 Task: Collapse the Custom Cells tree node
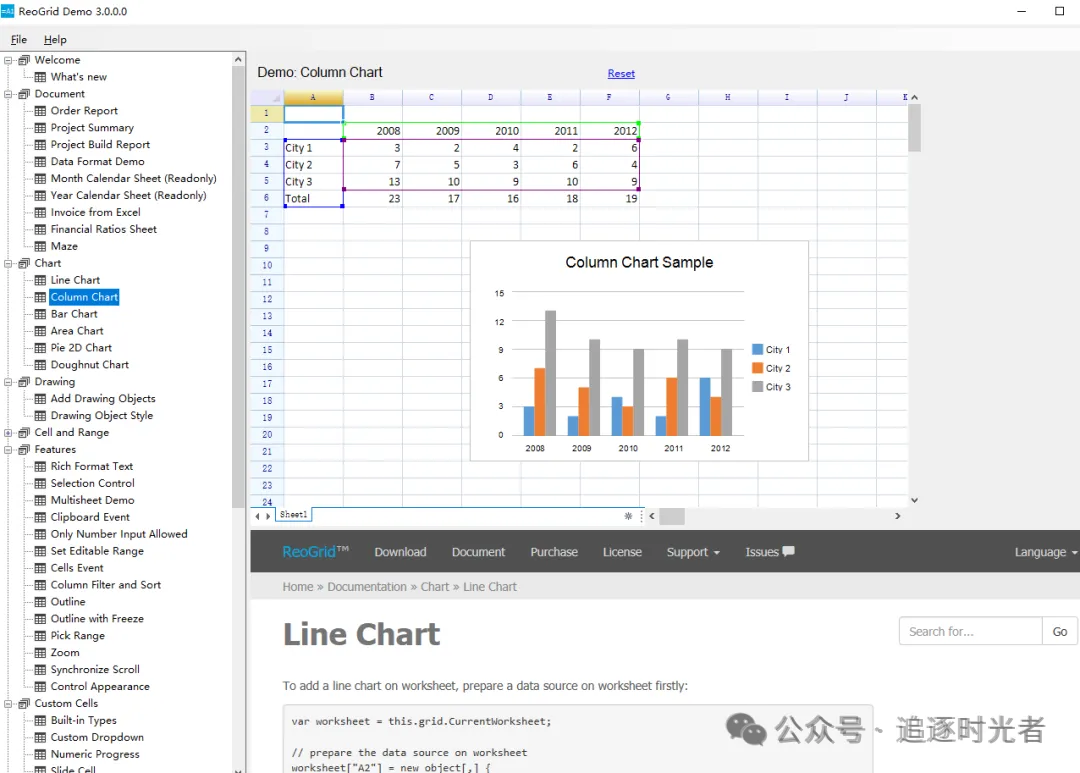pyautogui.click(x=8, y=703)
